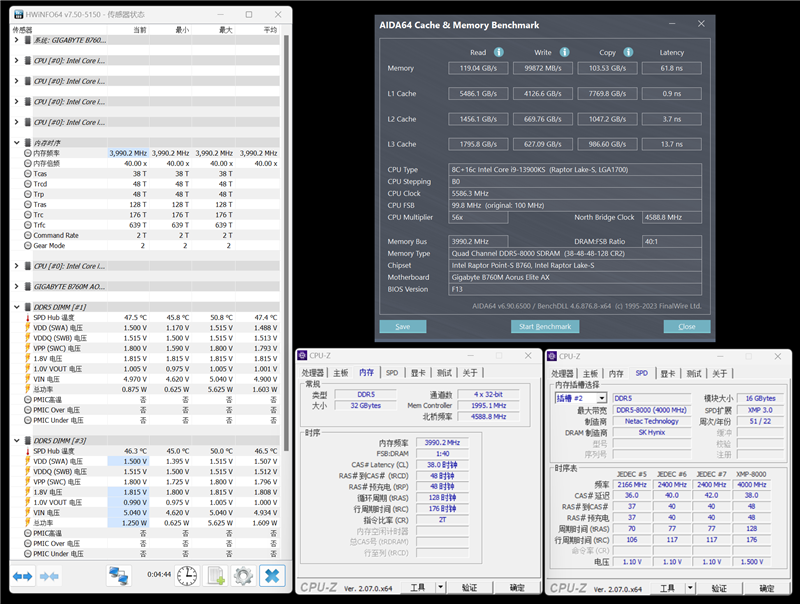Expand the 系统: GIGABYTE B760 sensor group
Screen dimensions: 800x604
click(16, 40)
